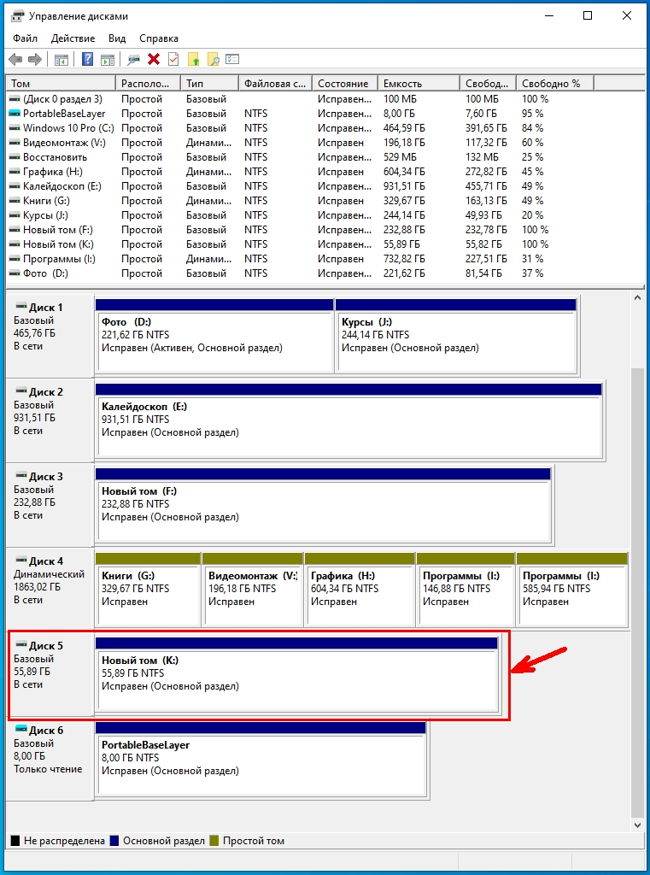
Task: Sort by the Свободно % column header
Action: pyautogui.click(x=555, y=83)
